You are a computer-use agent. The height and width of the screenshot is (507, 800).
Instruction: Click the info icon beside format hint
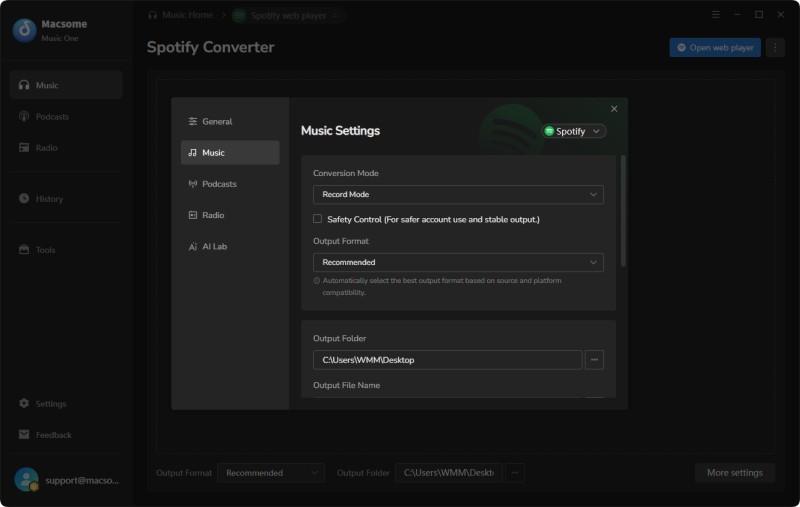click(317, 281)
